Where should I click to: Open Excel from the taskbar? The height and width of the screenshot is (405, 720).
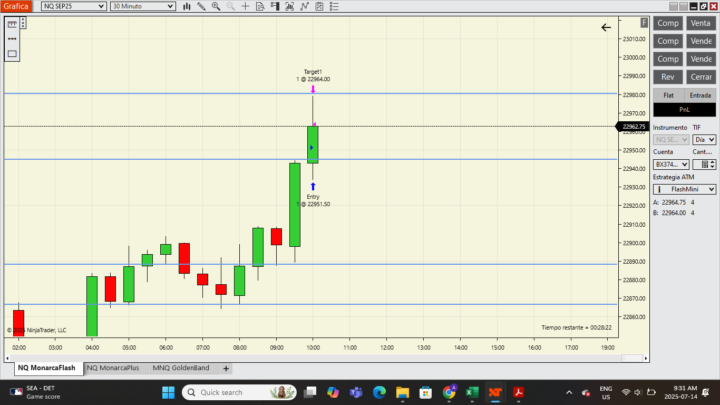pyautogui.click(x=472, y=393)
